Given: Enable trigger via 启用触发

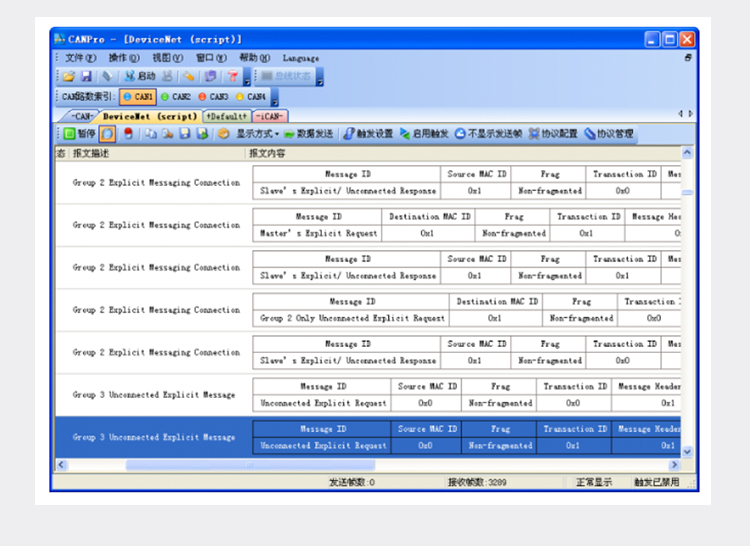Looking at the screenshot, I should [424, 134].
